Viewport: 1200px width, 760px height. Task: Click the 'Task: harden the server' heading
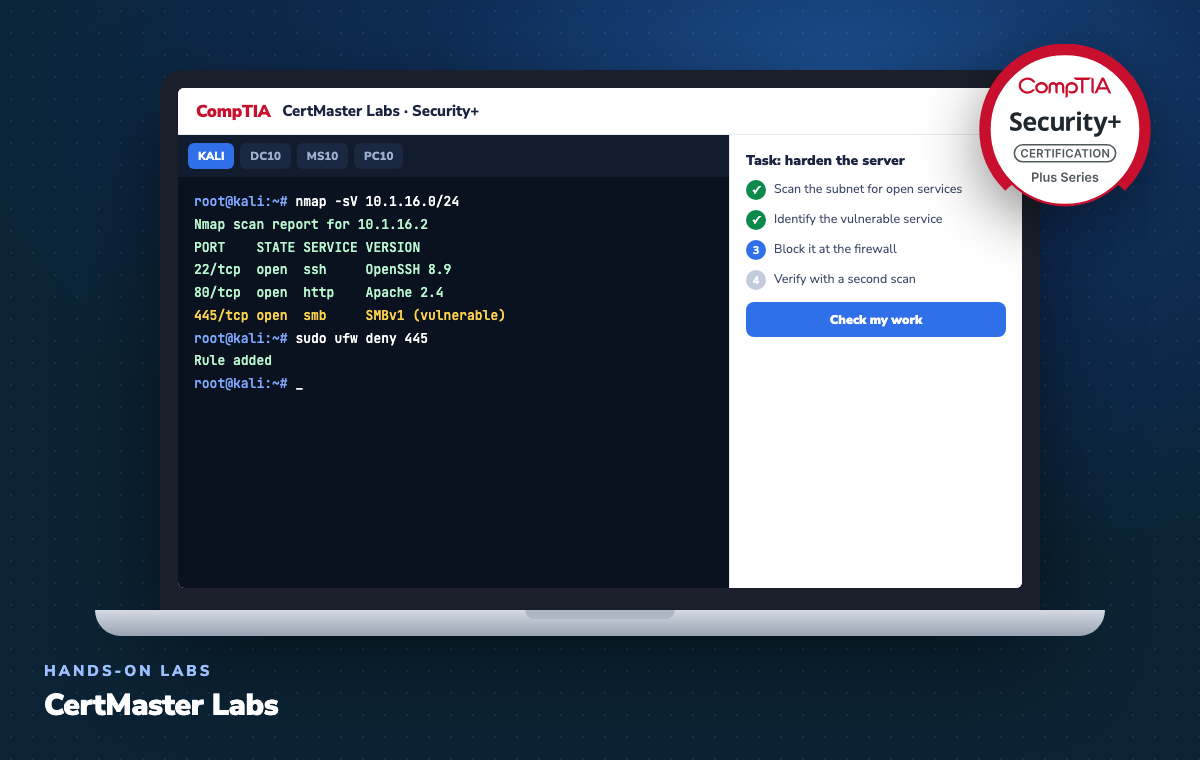tap(825, 160)
